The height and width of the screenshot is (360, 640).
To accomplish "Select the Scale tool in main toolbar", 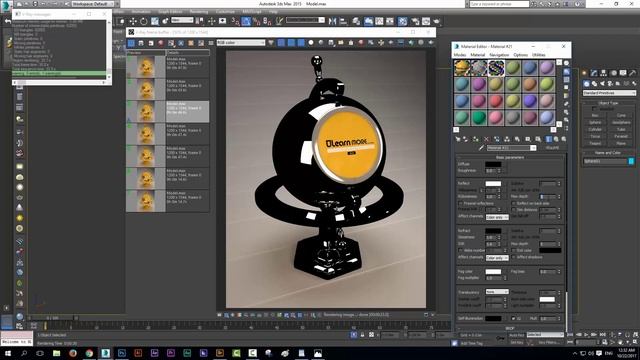I will [155, 21].
